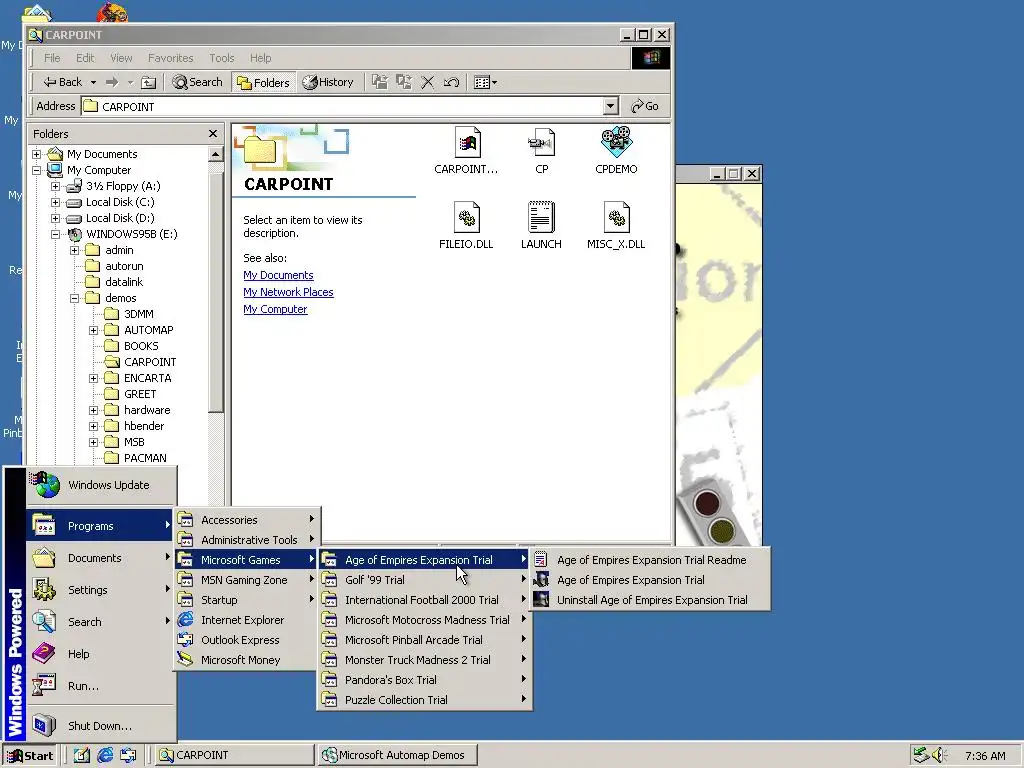The image size is (1024, 768).
Task: Click the Search toolbar button
Action: pyautogui.click(x=197, y=82)
